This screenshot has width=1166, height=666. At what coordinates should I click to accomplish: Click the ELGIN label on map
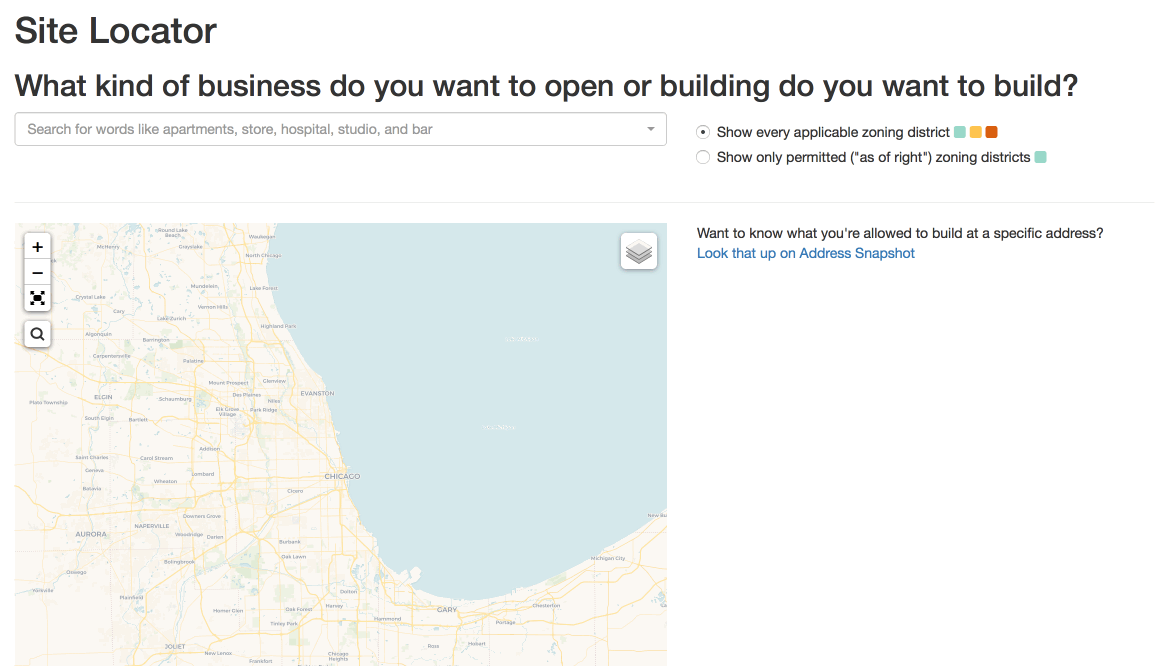point(103,397)
